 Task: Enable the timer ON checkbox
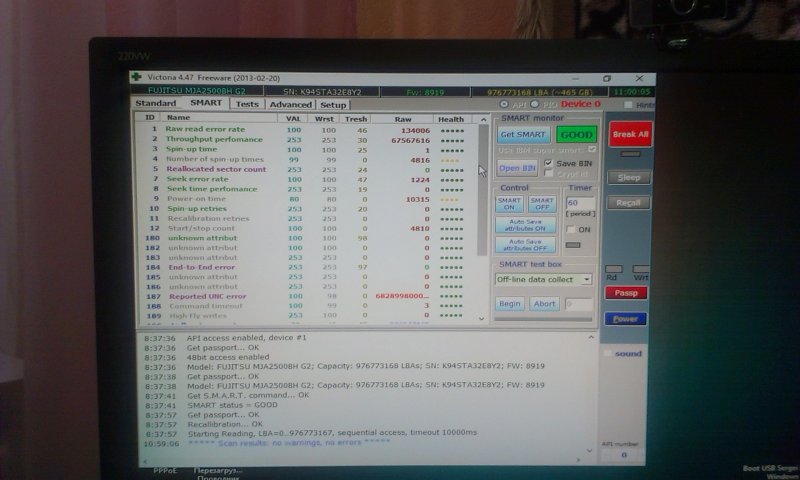click(572, 229)
